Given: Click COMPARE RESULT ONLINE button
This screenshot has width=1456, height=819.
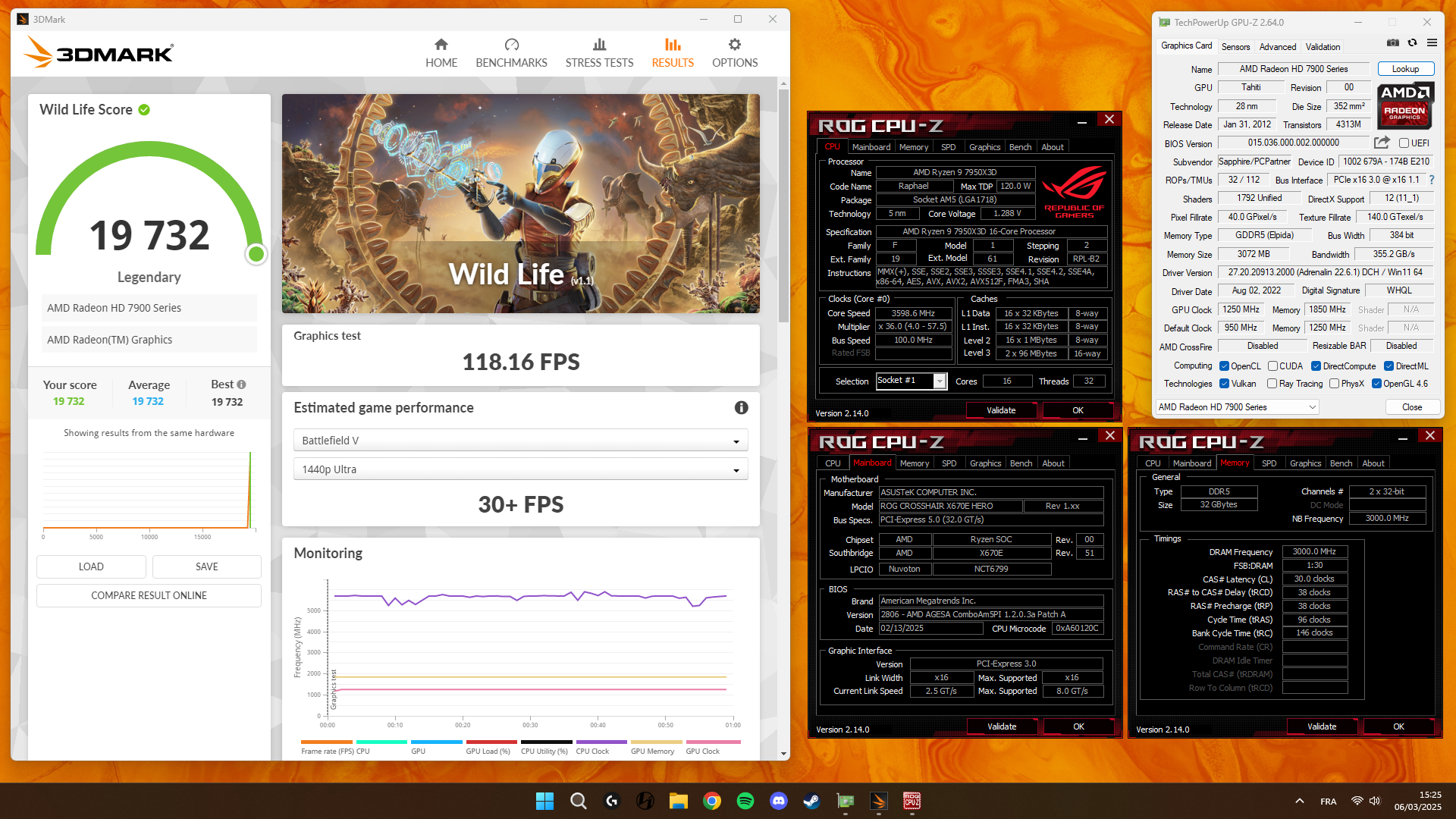Looking at the screenshot, I should pos(149,595).
